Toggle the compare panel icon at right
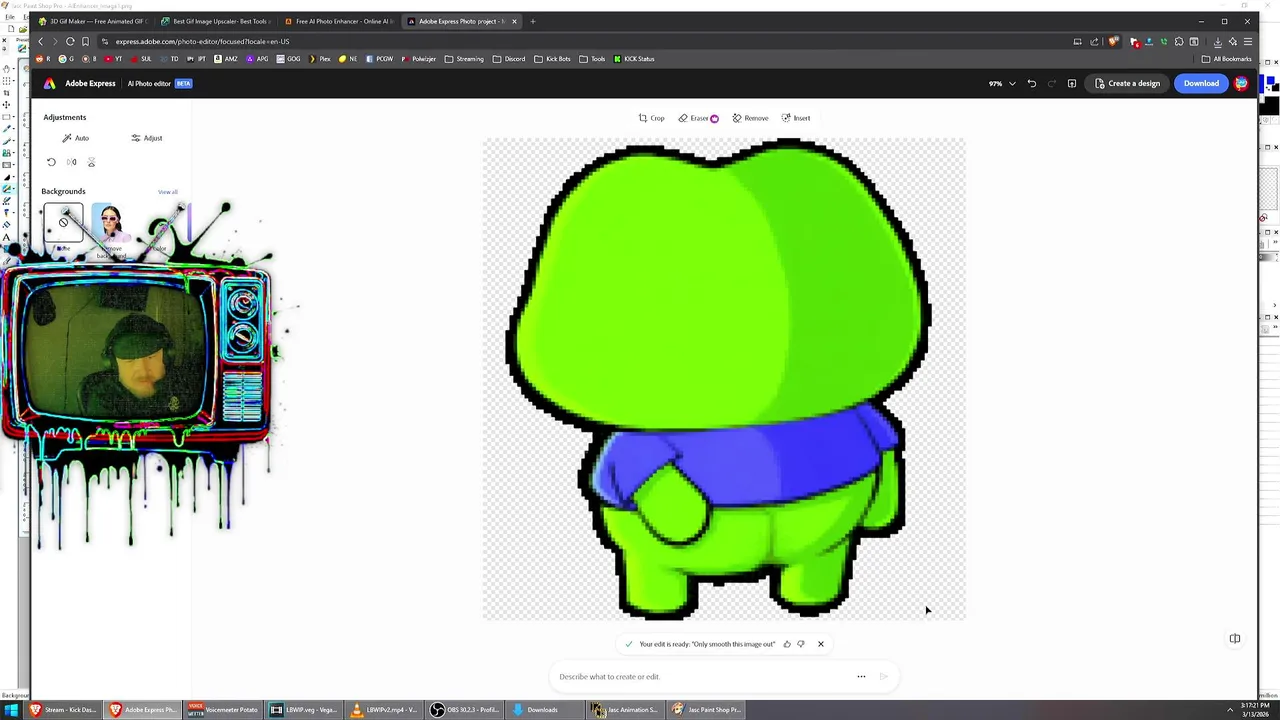The height and width of the screenshot is (720, 1280). pos(1235,639)
